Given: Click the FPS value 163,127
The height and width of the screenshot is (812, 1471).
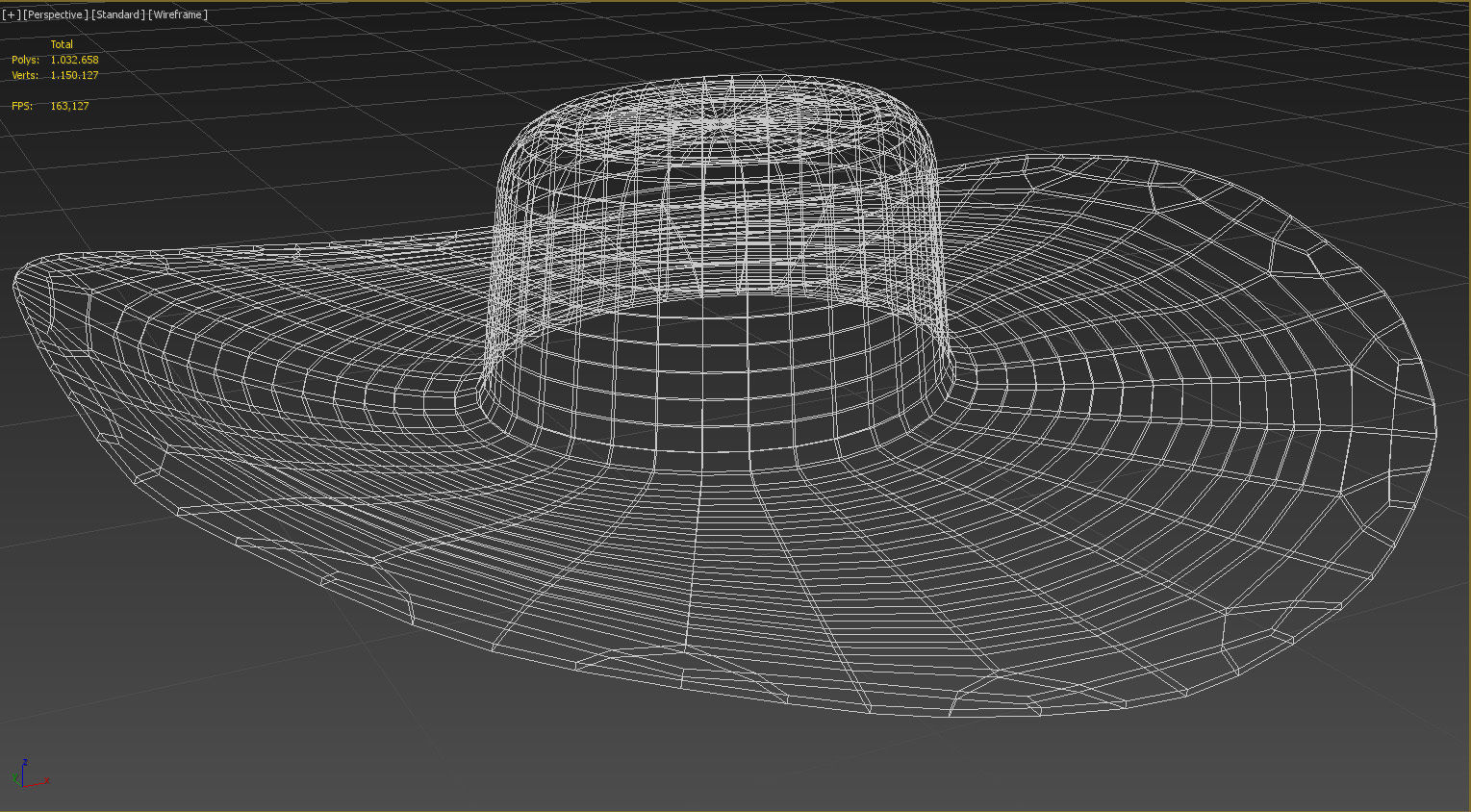Looking at the screenshot, I should (x=69, y=106).
